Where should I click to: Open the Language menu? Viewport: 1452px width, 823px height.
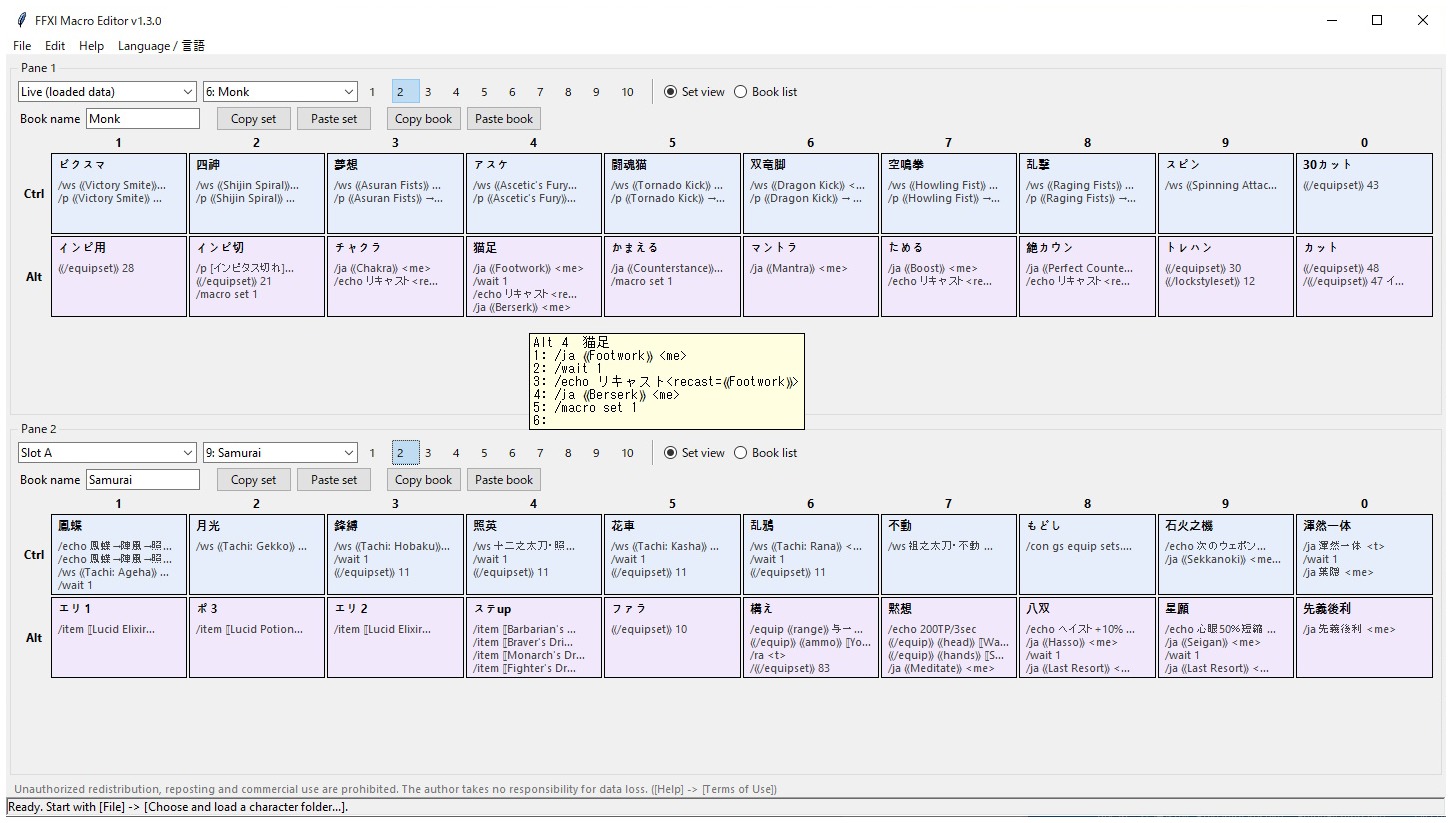[x=161, y=46]
